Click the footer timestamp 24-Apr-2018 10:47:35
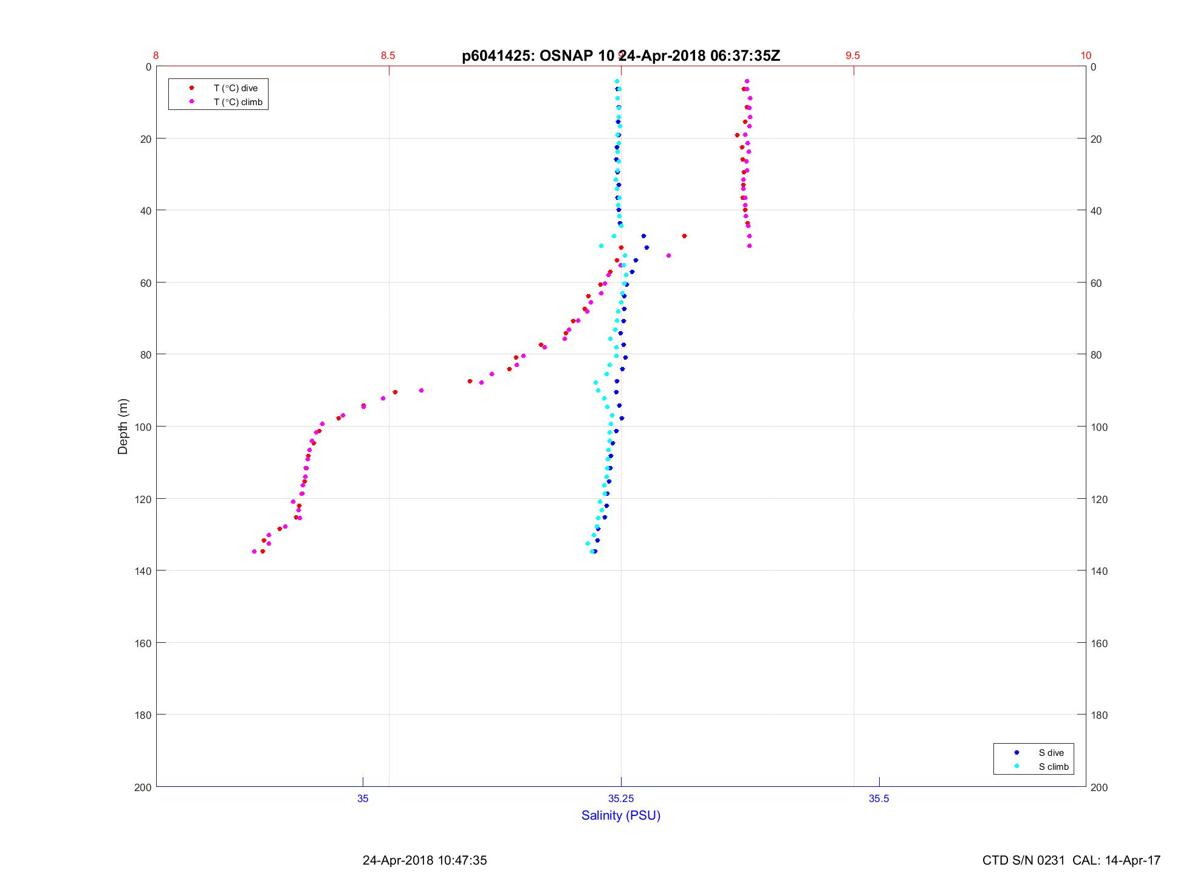 (425, 860)
